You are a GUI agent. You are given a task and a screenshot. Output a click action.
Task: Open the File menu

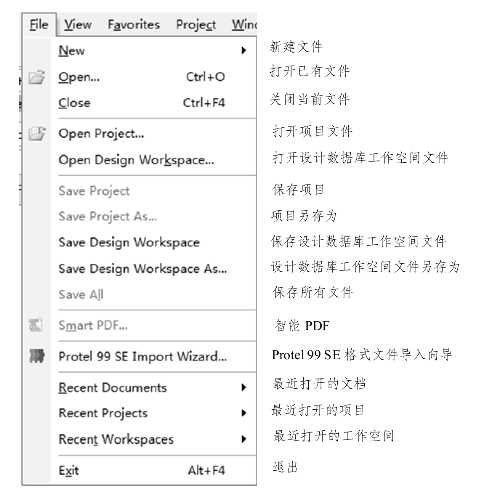[x=39, y=25]
